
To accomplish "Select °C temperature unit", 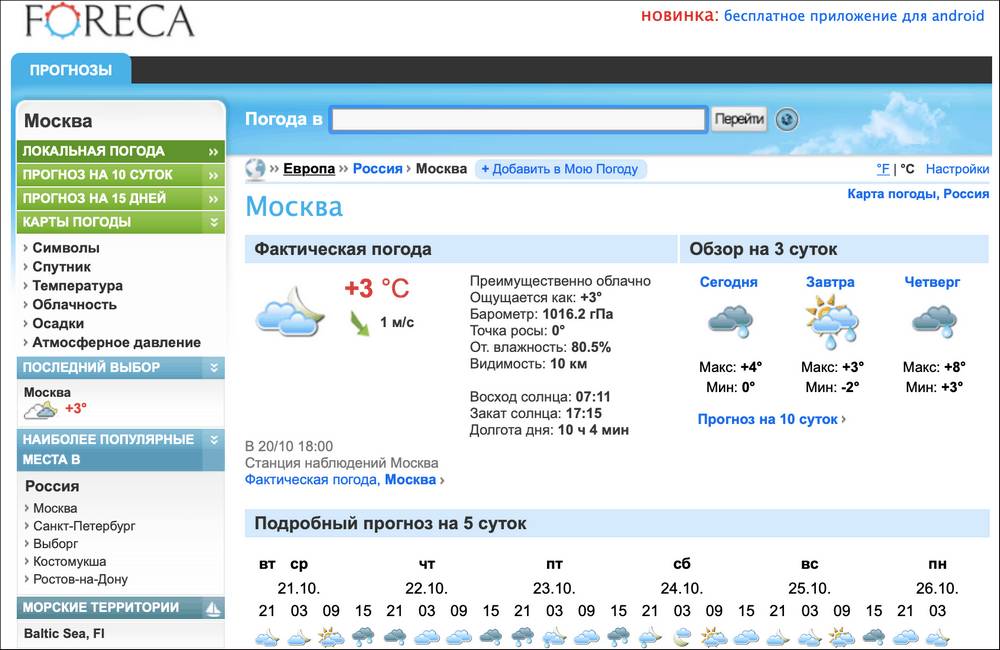I will pyautogui.click(x=907, y=169).
